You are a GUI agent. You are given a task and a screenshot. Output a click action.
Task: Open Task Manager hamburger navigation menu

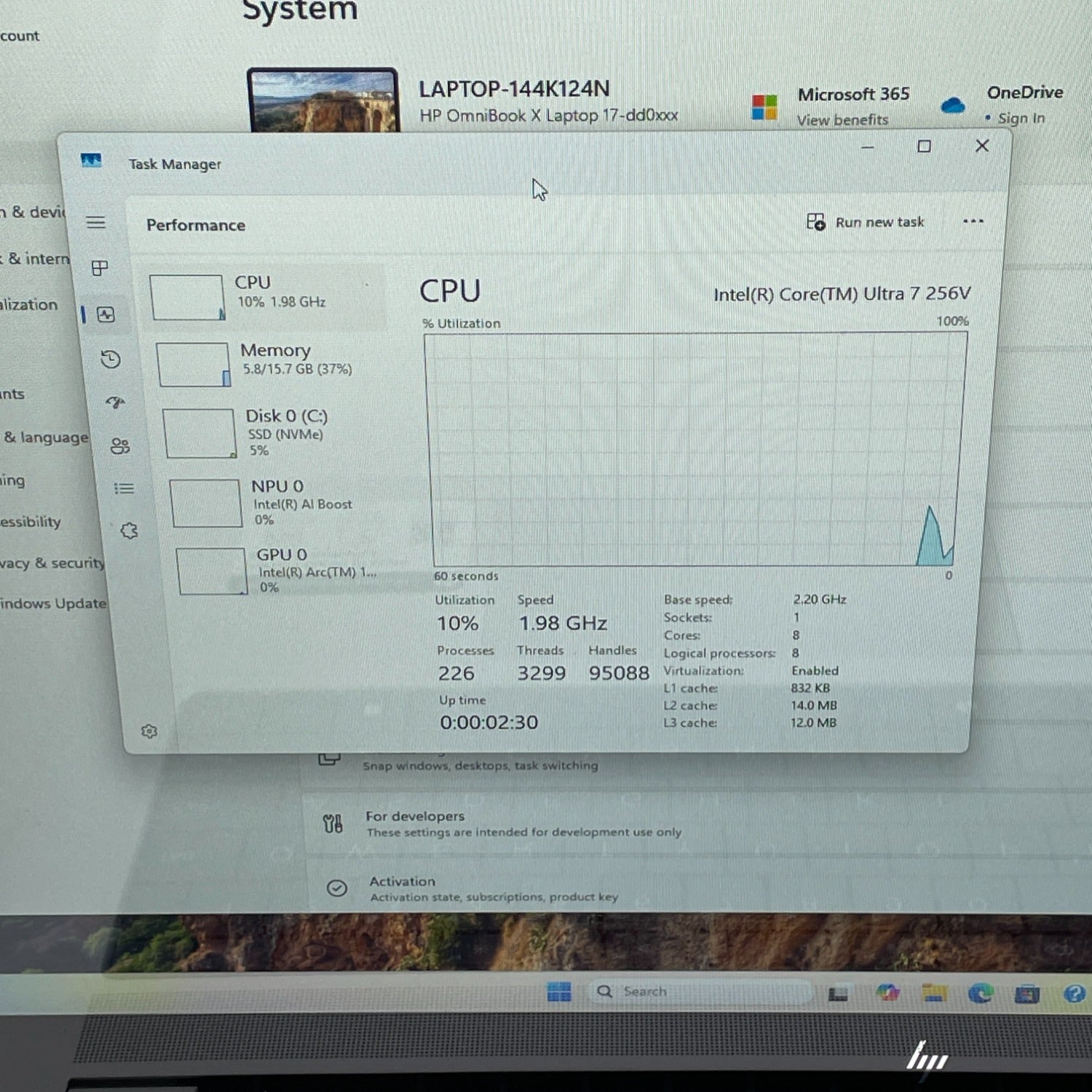click(96, 223)
